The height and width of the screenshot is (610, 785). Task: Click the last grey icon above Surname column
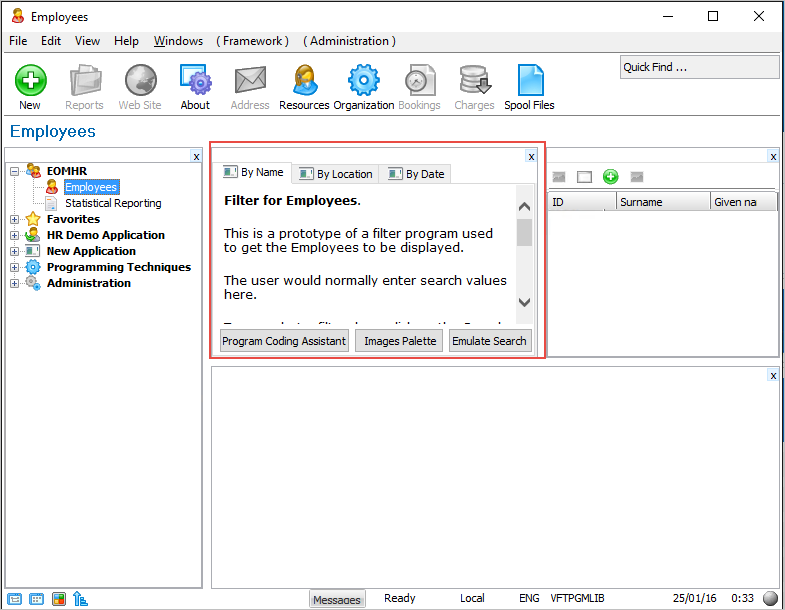[x=636, y=177]
